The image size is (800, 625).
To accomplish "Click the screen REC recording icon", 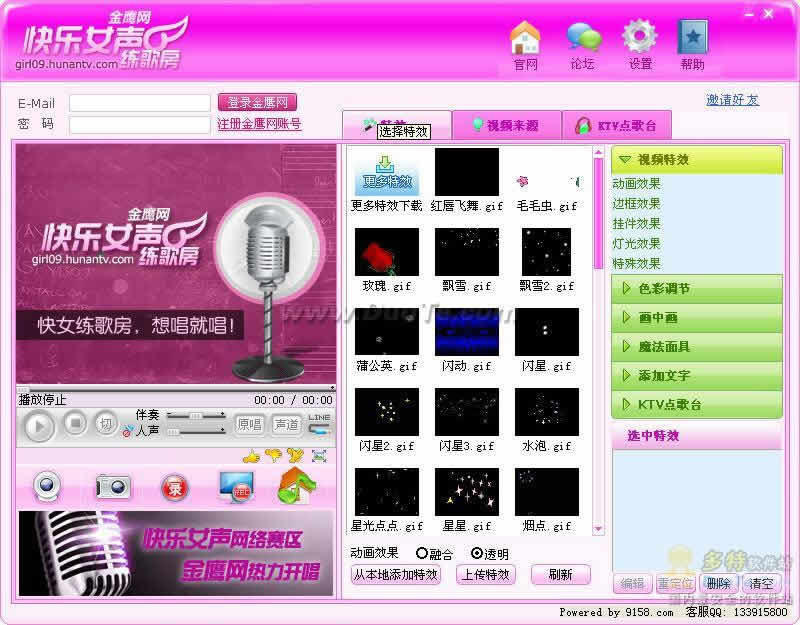I will tap(236, 487).
